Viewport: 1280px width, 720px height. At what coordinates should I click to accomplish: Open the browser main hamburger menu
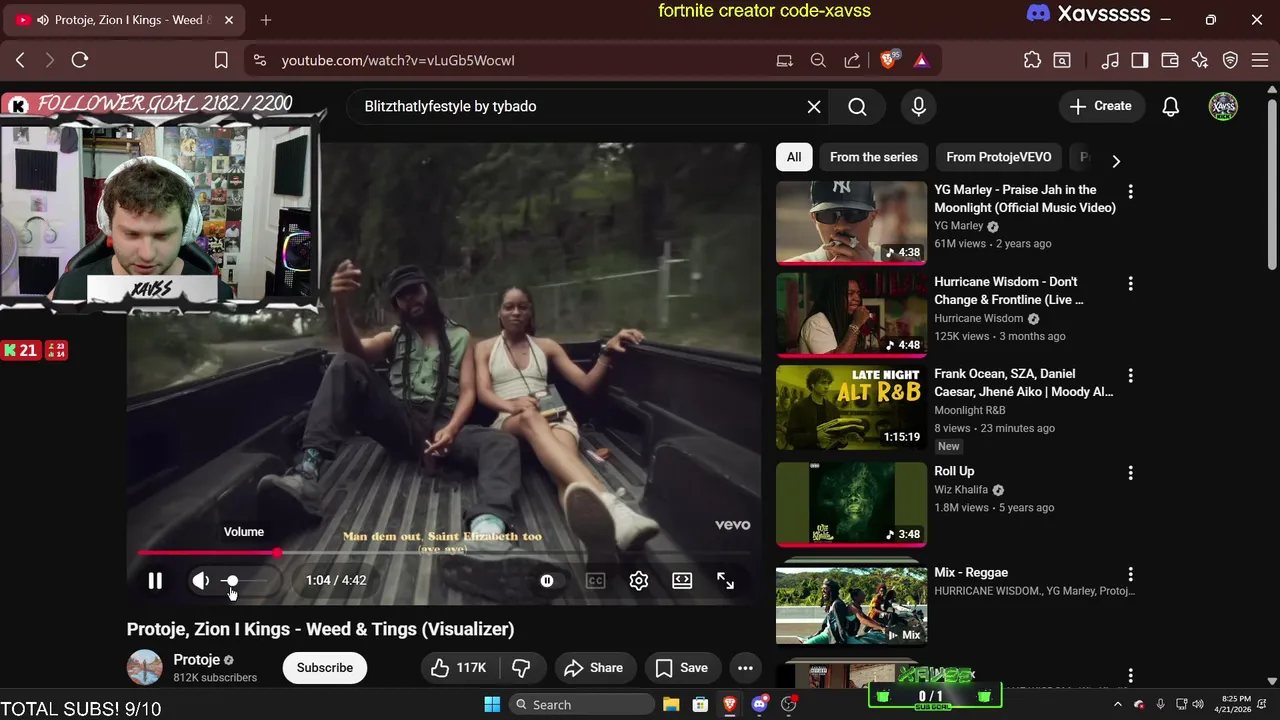(x=1259, y=60)
